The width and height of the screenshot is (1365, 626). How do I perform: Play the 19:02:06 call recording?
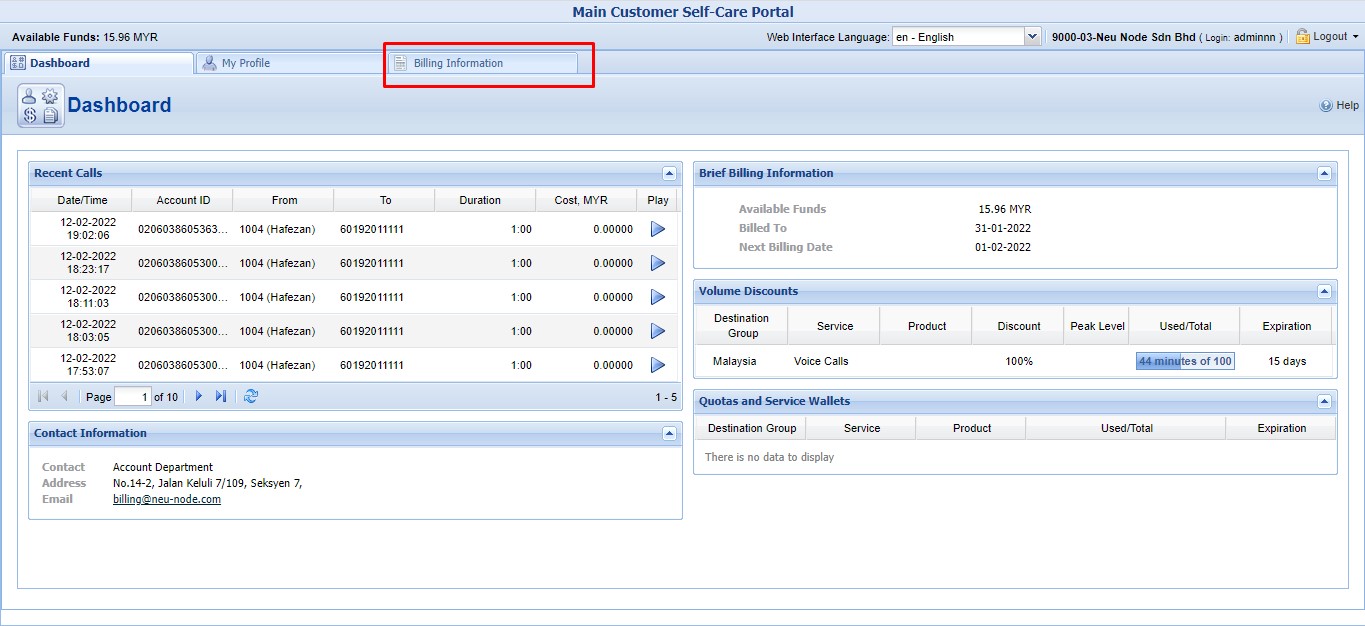[657, 229]
